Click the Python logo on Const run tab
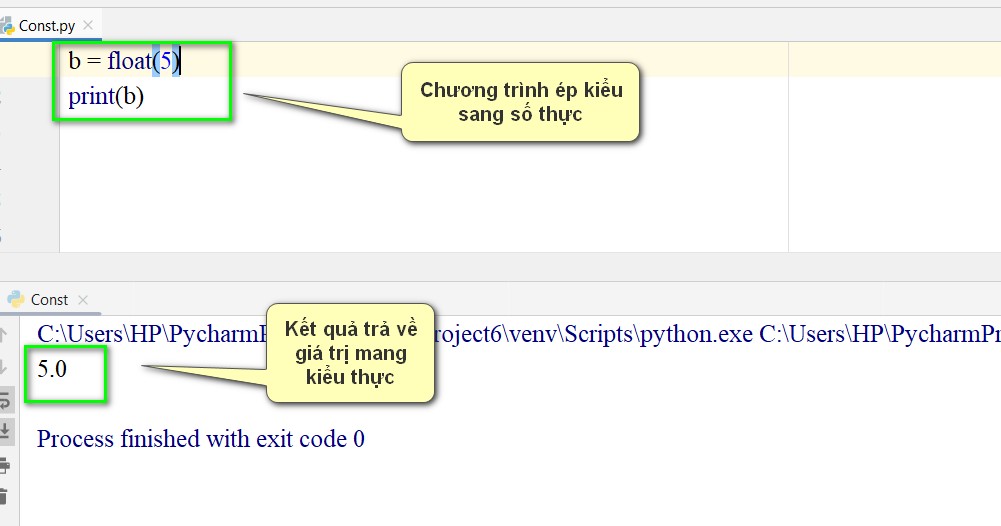Viewport: 1001px width, 526px height. [x=15, y=299]
